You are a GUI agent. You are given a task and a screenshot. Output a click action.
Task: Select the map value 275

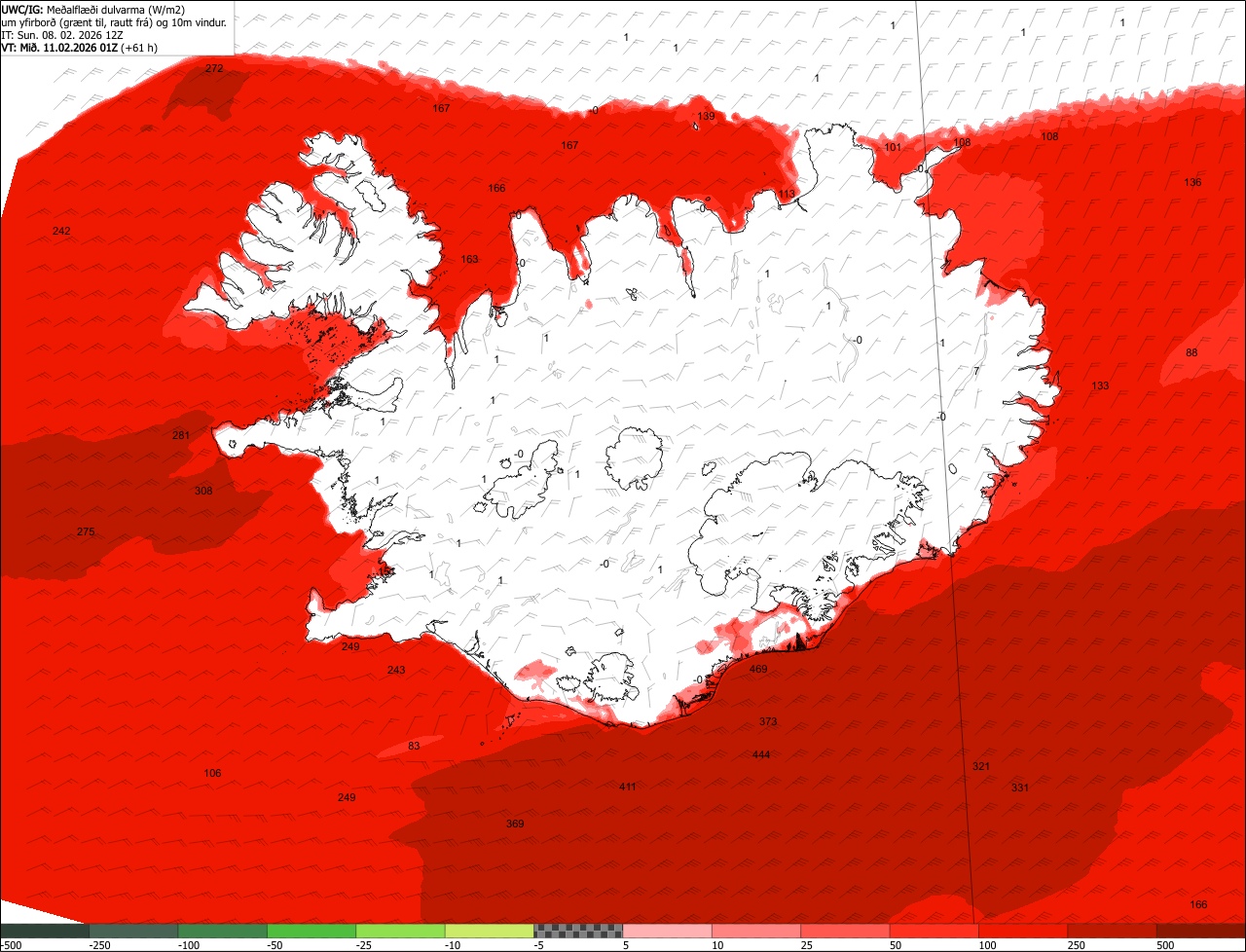pos(86,531)
